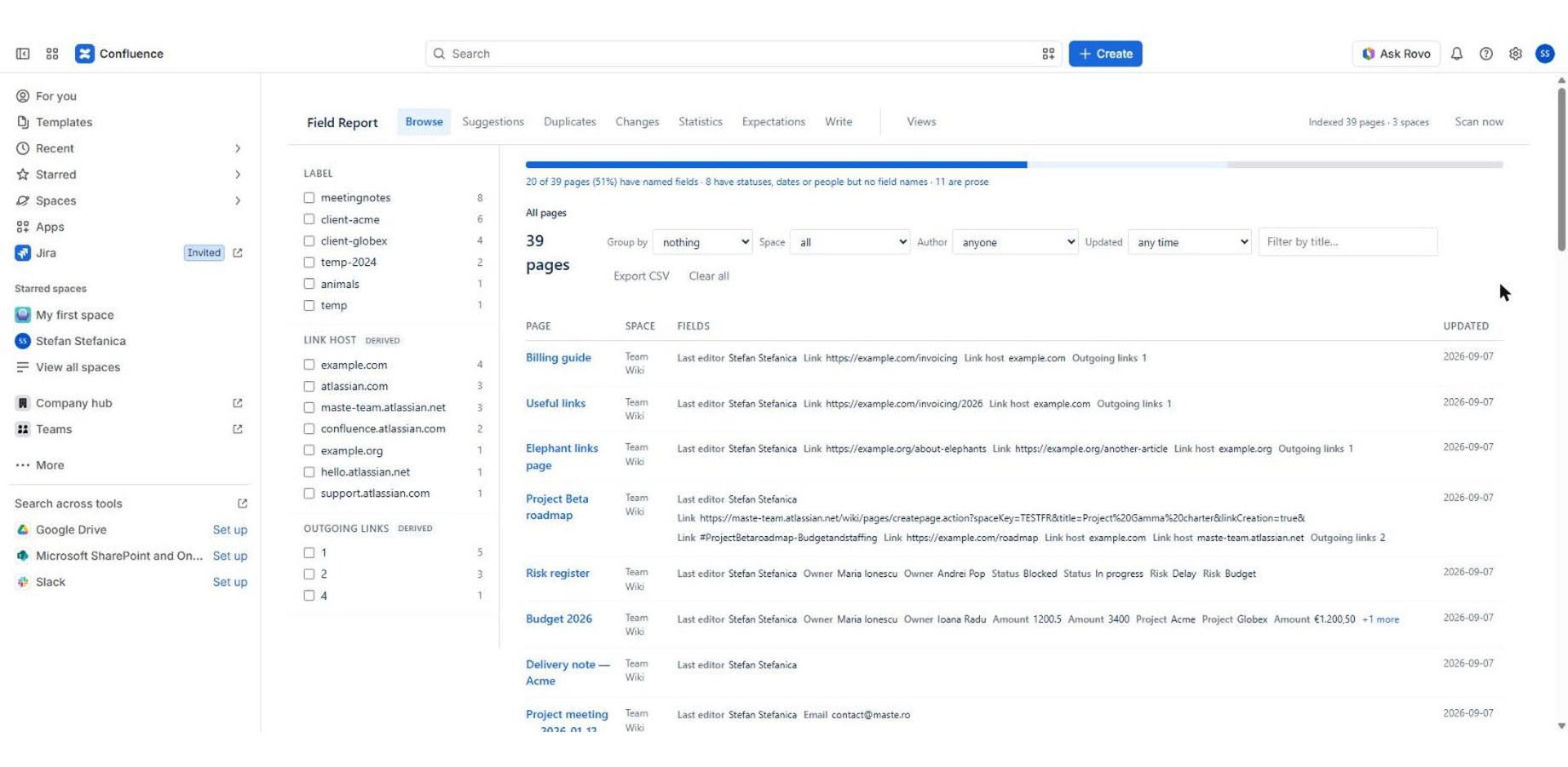The image size is (1568, 767).
Task: Switch to the Suggestions tab
Action: pyautogui.click(x=493, y=122)
